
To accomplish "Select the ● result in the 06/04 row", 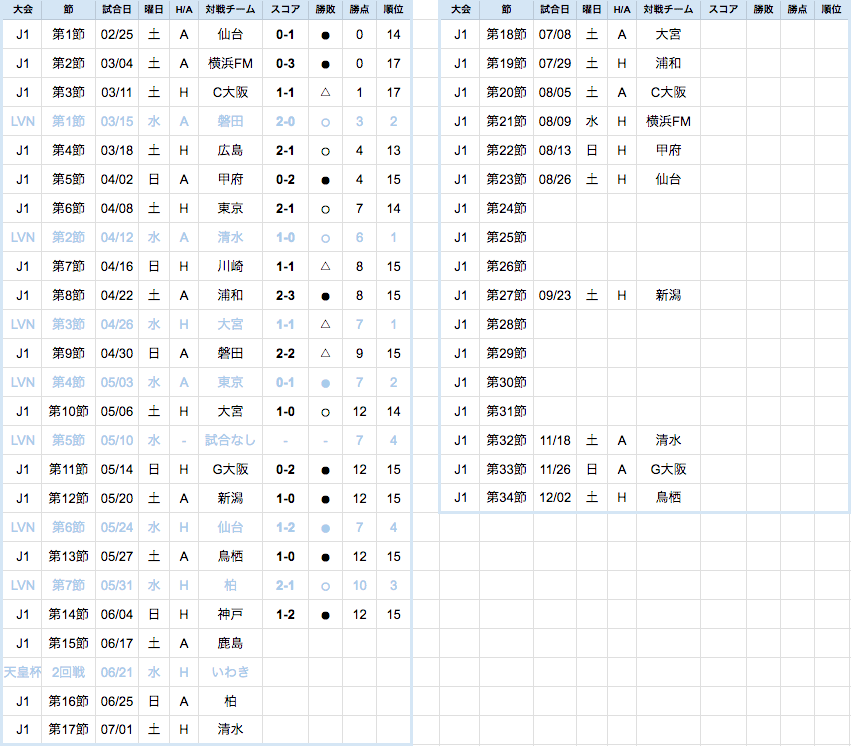I will point(325,615).
